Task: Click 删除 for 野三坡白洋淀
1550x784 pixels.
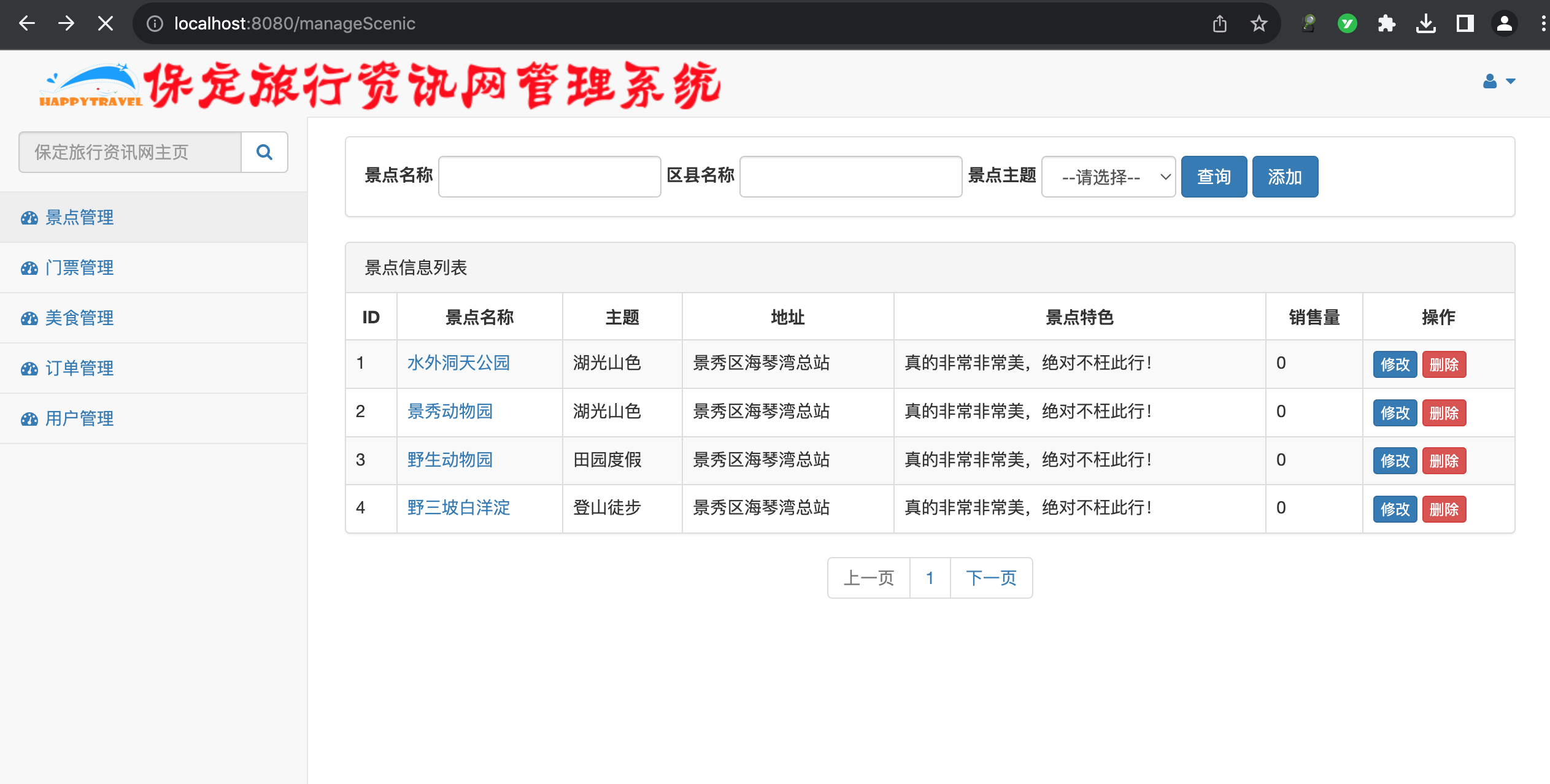Action: 1444,509
